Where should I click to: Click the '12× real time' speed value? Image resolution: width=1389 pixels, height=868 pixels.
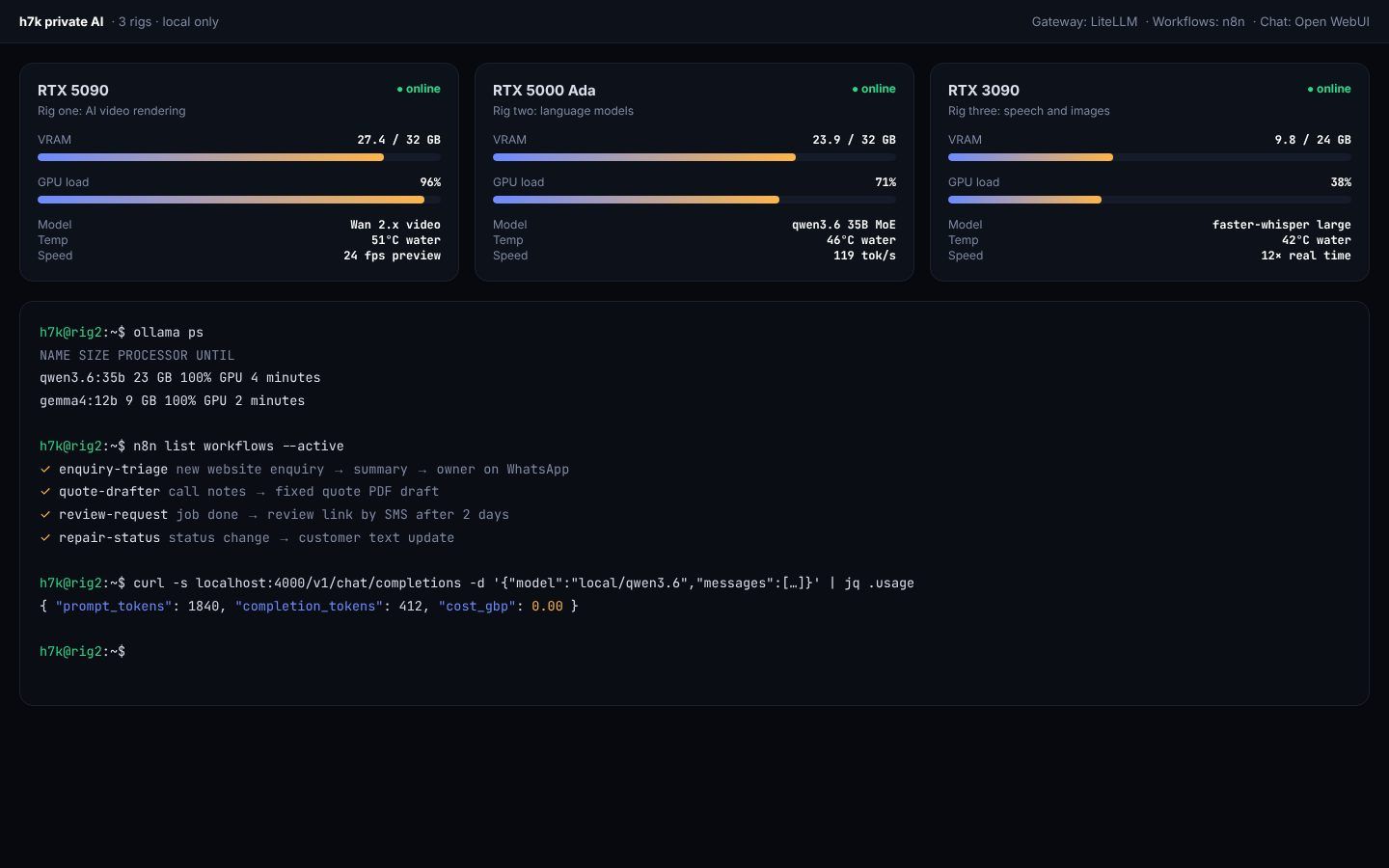[x=1306, y=256]
